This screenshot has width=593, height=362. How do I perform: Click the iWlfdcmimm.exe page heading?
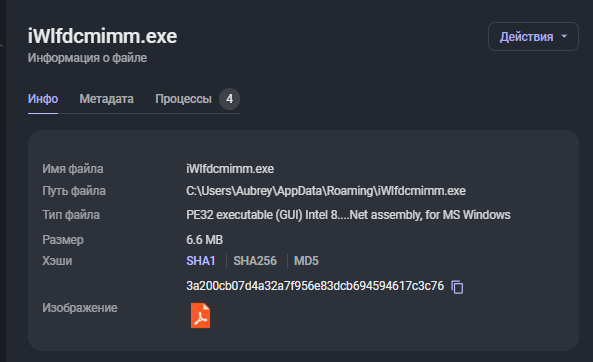pyautogui.click(x=102, y=36)
